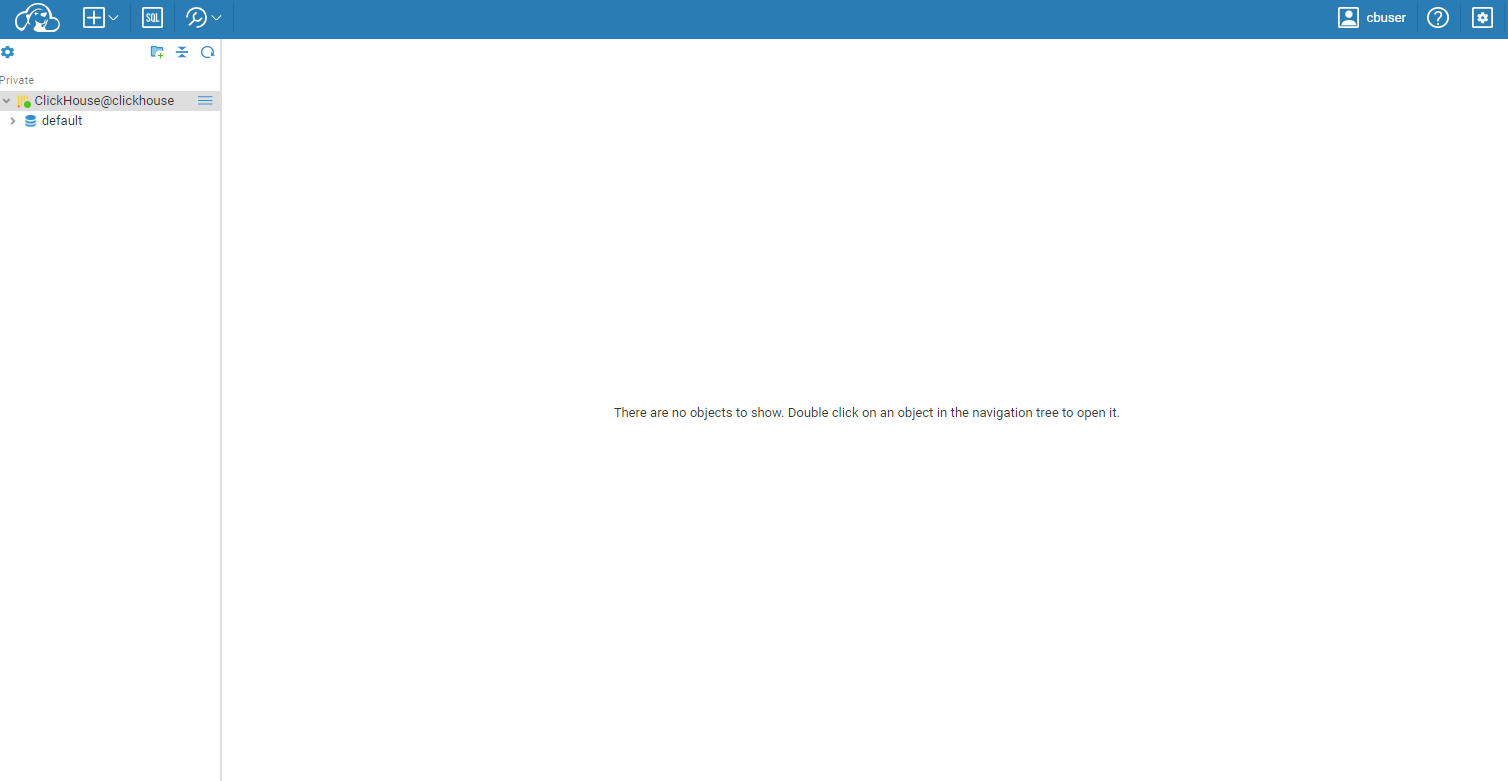Expand the default database node
The height and width of the screenshot is (781, 1508).
pos(13,121)
